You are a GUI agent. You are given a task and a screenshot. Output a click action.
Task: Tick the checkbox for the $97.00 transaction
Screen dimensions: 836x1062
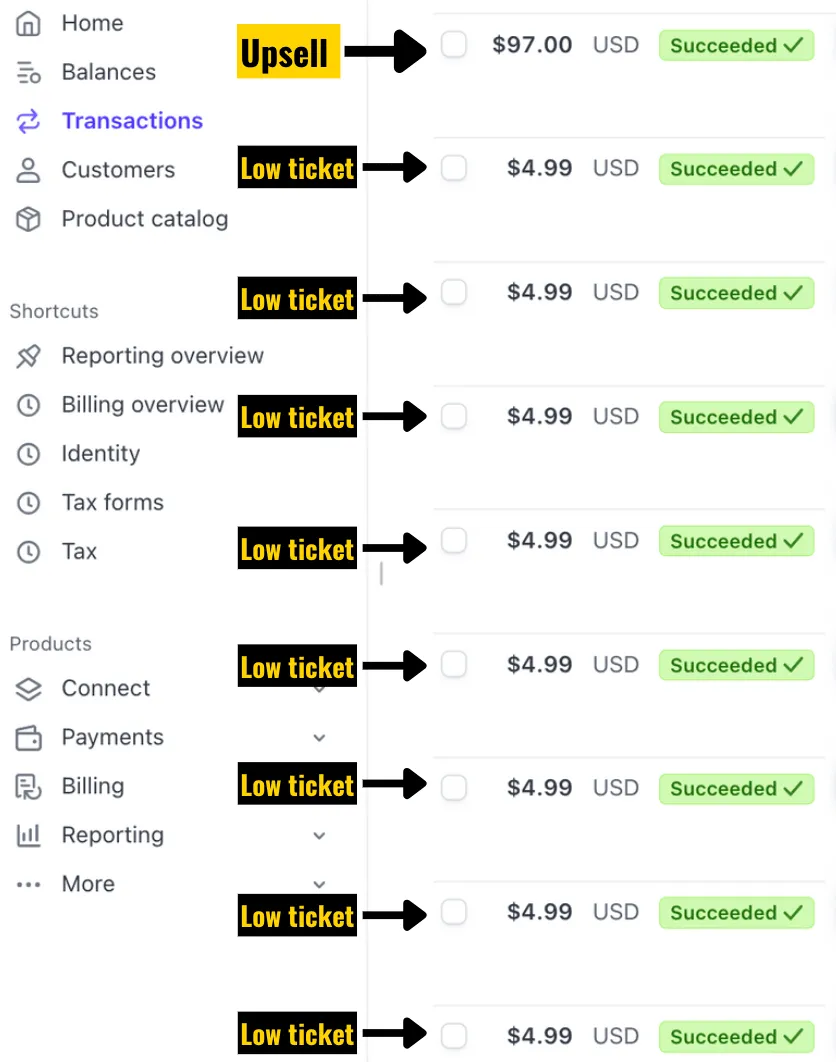point(454,45)
